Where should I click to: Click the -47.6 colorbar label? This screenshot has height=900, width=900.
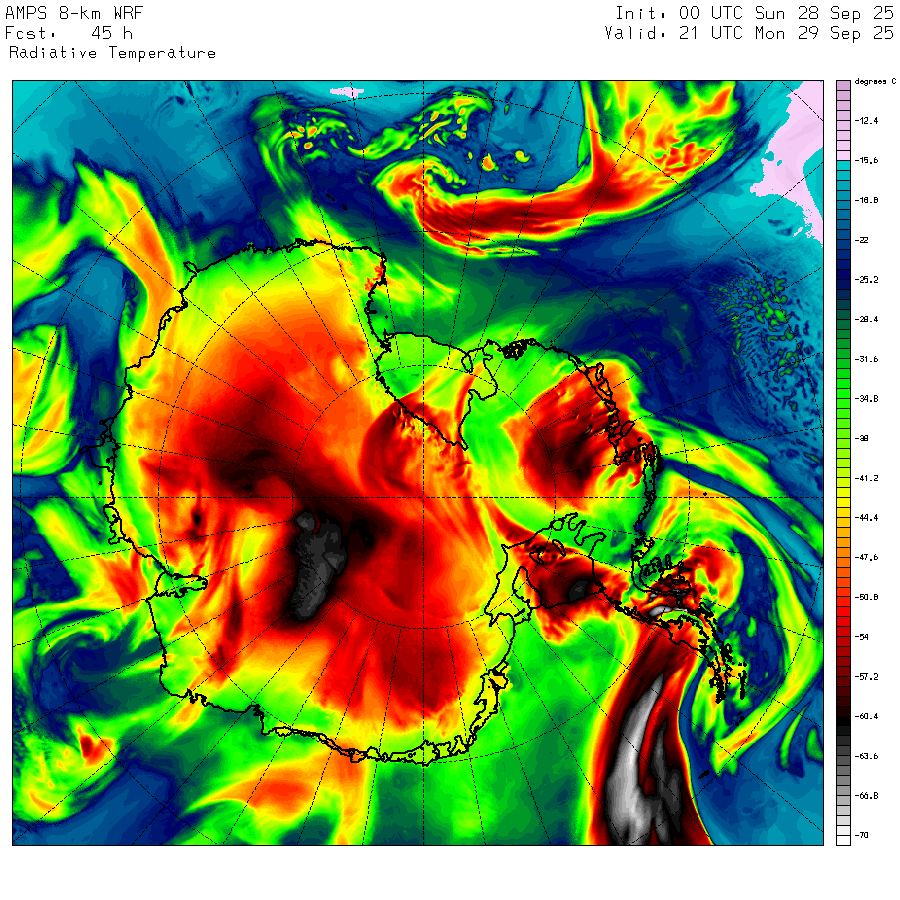pyautogui.click(x=866, y=557)
